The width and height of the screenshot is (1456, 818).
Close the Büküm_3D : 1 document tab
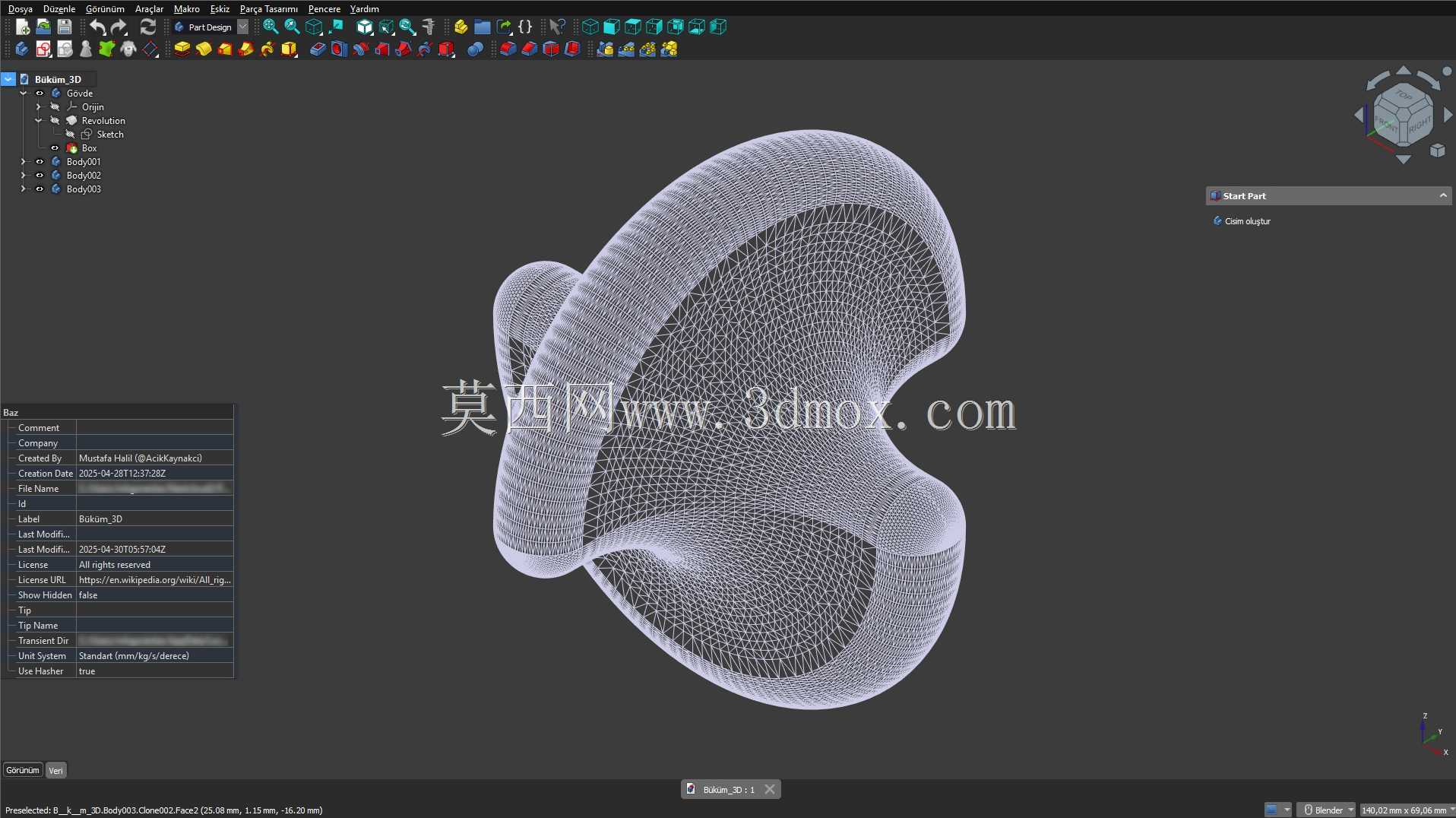[770, 790]
